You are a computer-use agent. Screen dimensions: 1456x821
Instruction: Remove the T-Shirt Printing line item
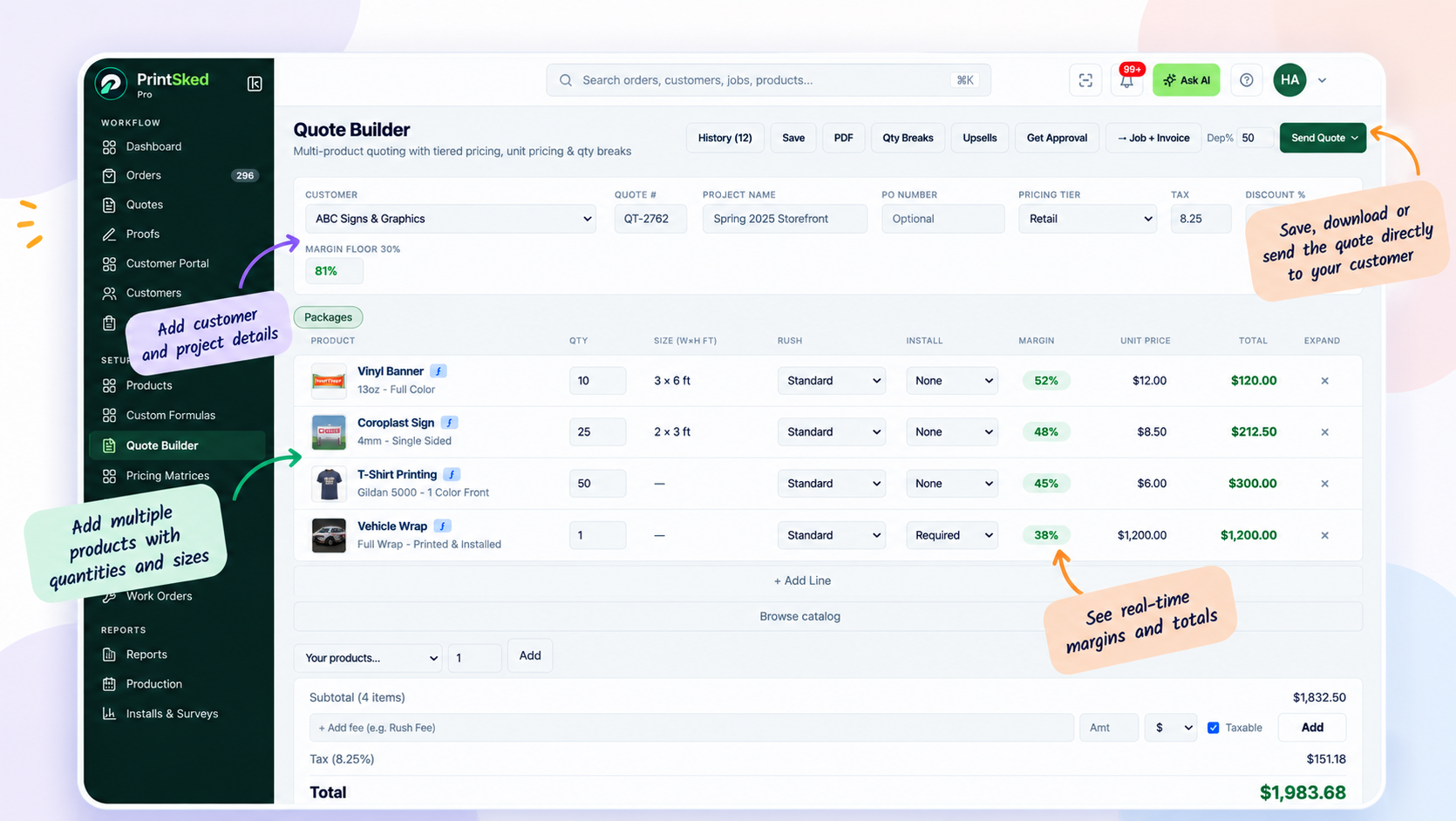pyautogui.click(x=1324, y=484)
